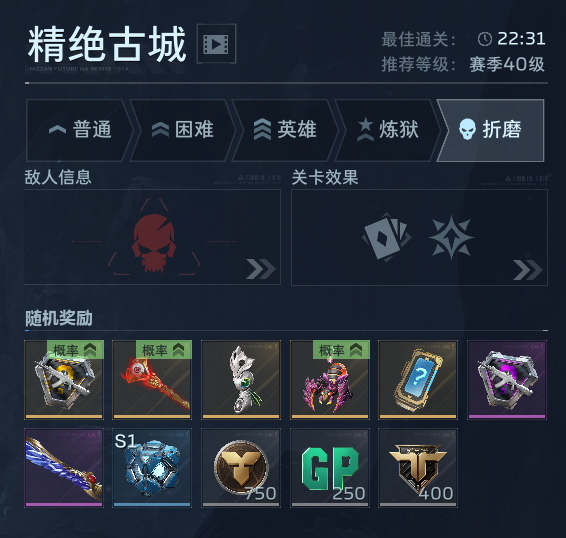Click the playing cards effect icon
566x538 pixels.
pyautogui.click(x=387, y=237)
